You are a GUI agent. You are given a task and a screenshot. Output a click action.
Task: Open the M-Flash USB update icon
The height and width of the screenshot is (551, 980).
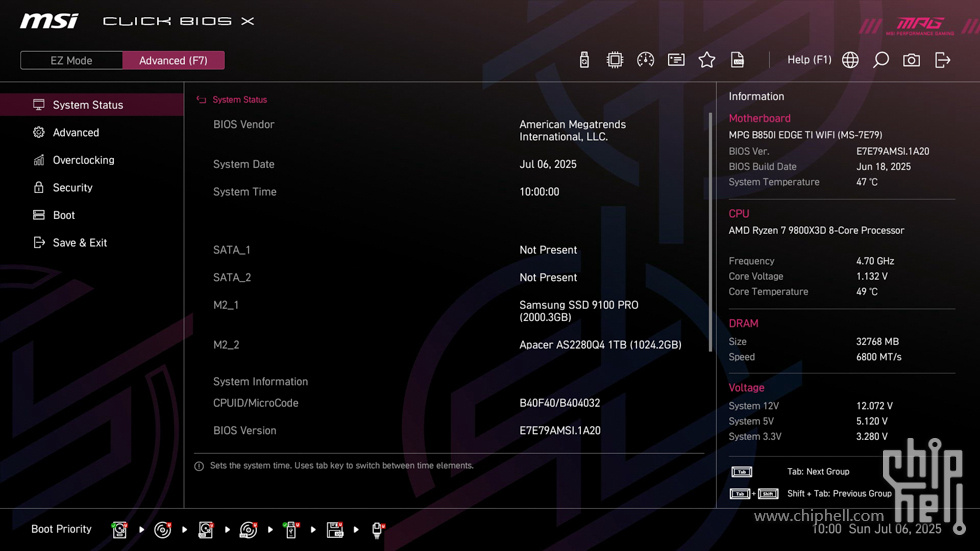(x=584, y=60)
